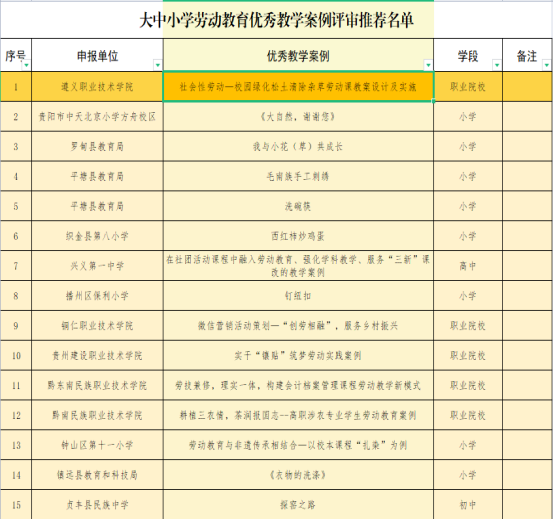Open the 序号 column filter dropdown
554x519 pixels.
[26, 65]
